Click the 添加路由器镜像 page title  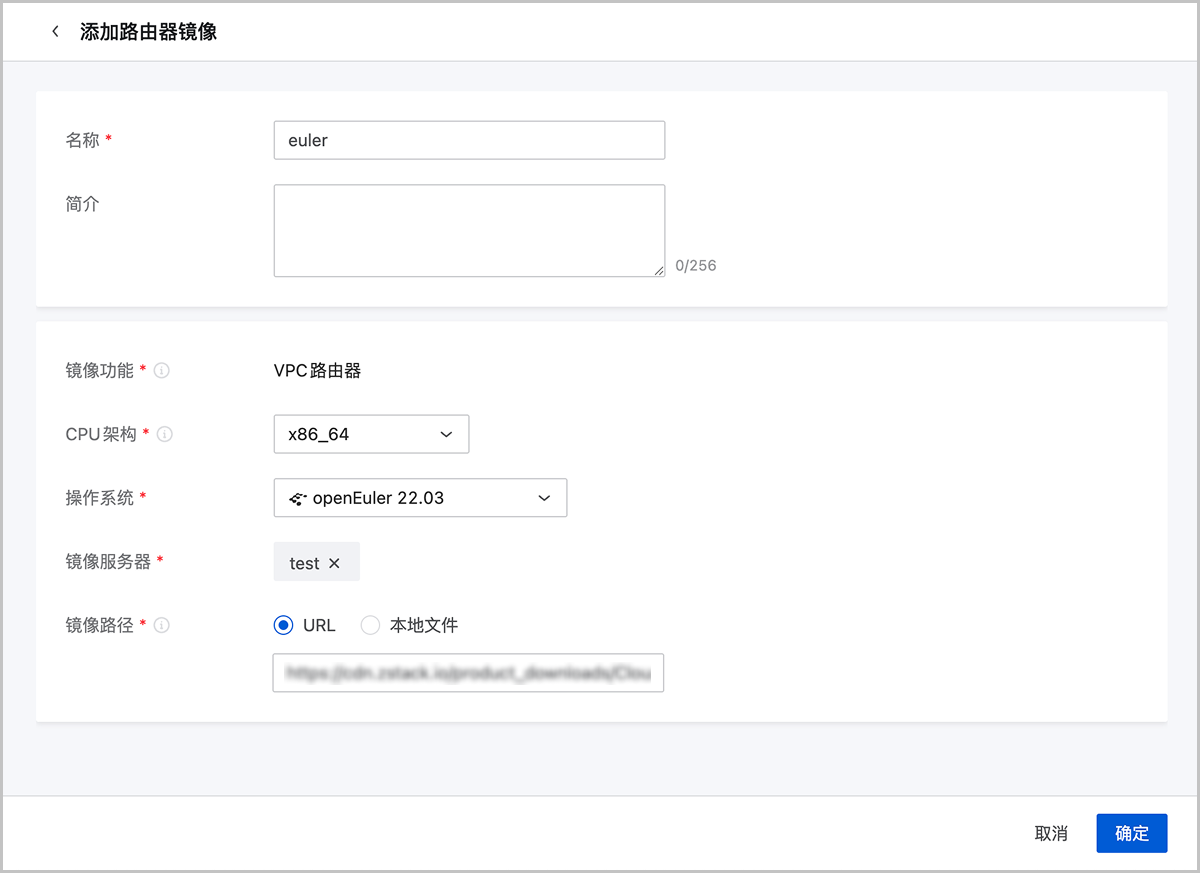148,32
